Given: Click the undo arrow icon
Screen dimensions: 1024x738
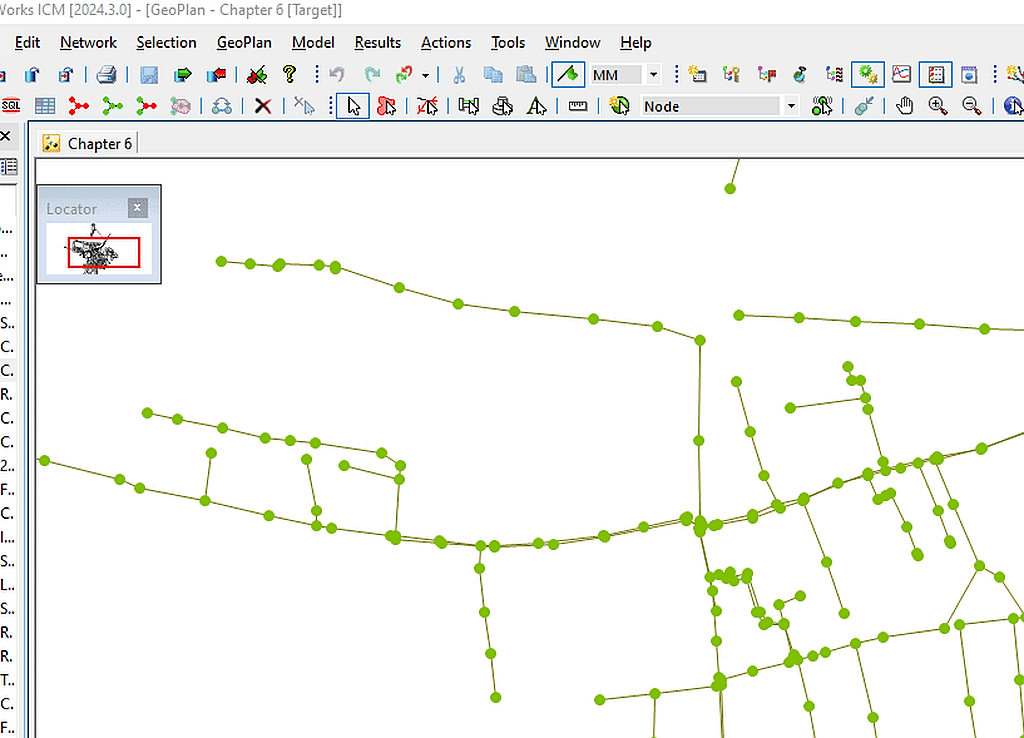Looking at the screenshot, I should [337, 75].
